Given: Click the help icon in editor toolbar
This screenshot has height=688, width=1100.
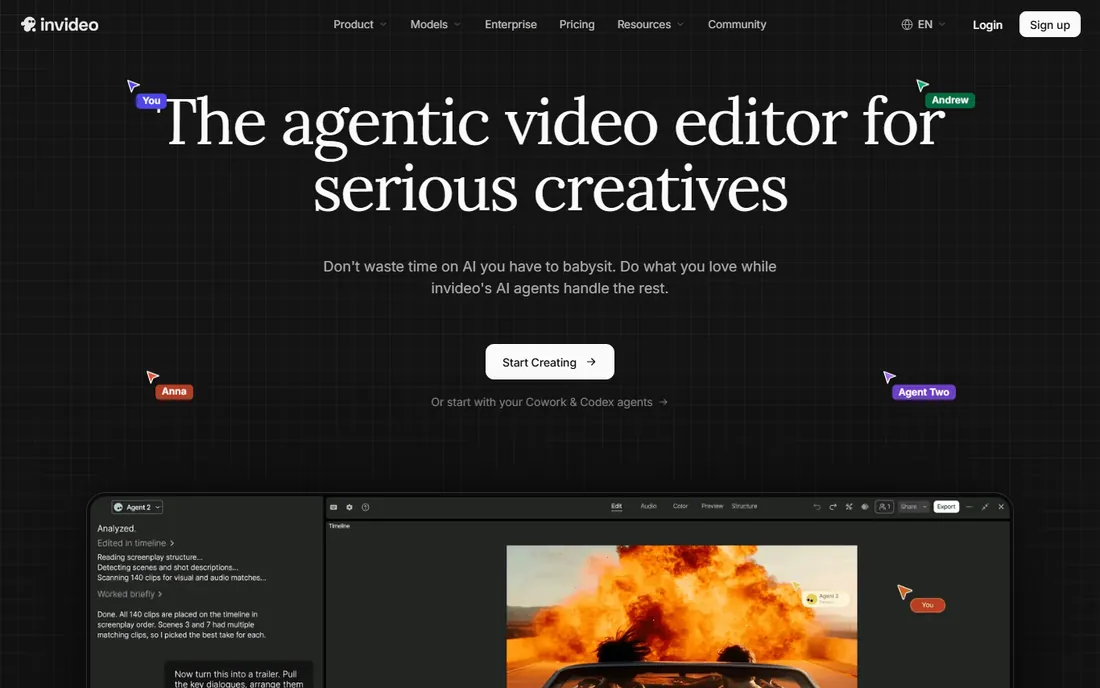Looking at the screenshot, I should click(x=365, y=507).
